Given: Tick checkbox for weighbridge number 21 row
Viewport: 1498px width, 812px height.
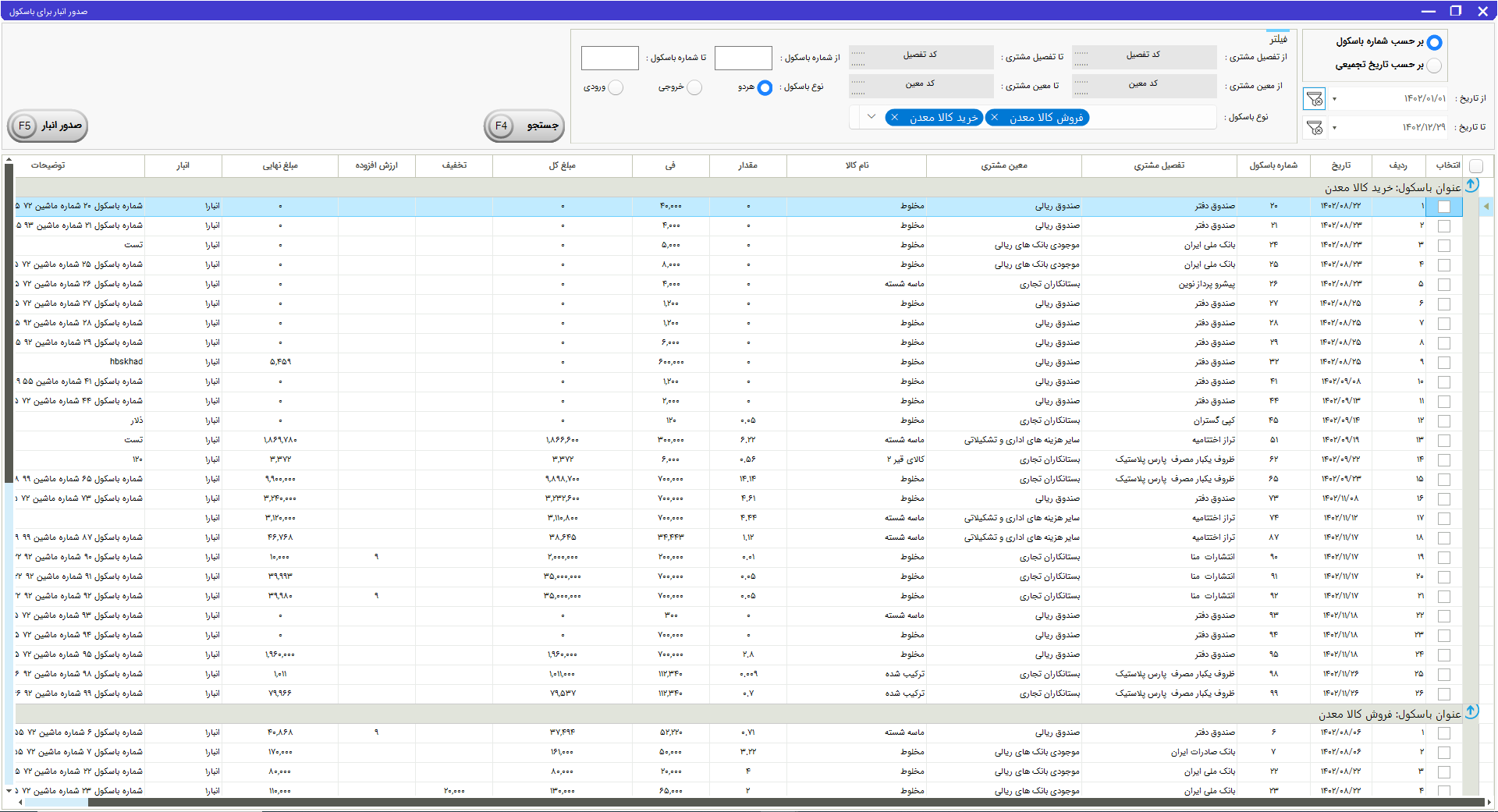Looking at the screenshot, I should click(1444, 226).
